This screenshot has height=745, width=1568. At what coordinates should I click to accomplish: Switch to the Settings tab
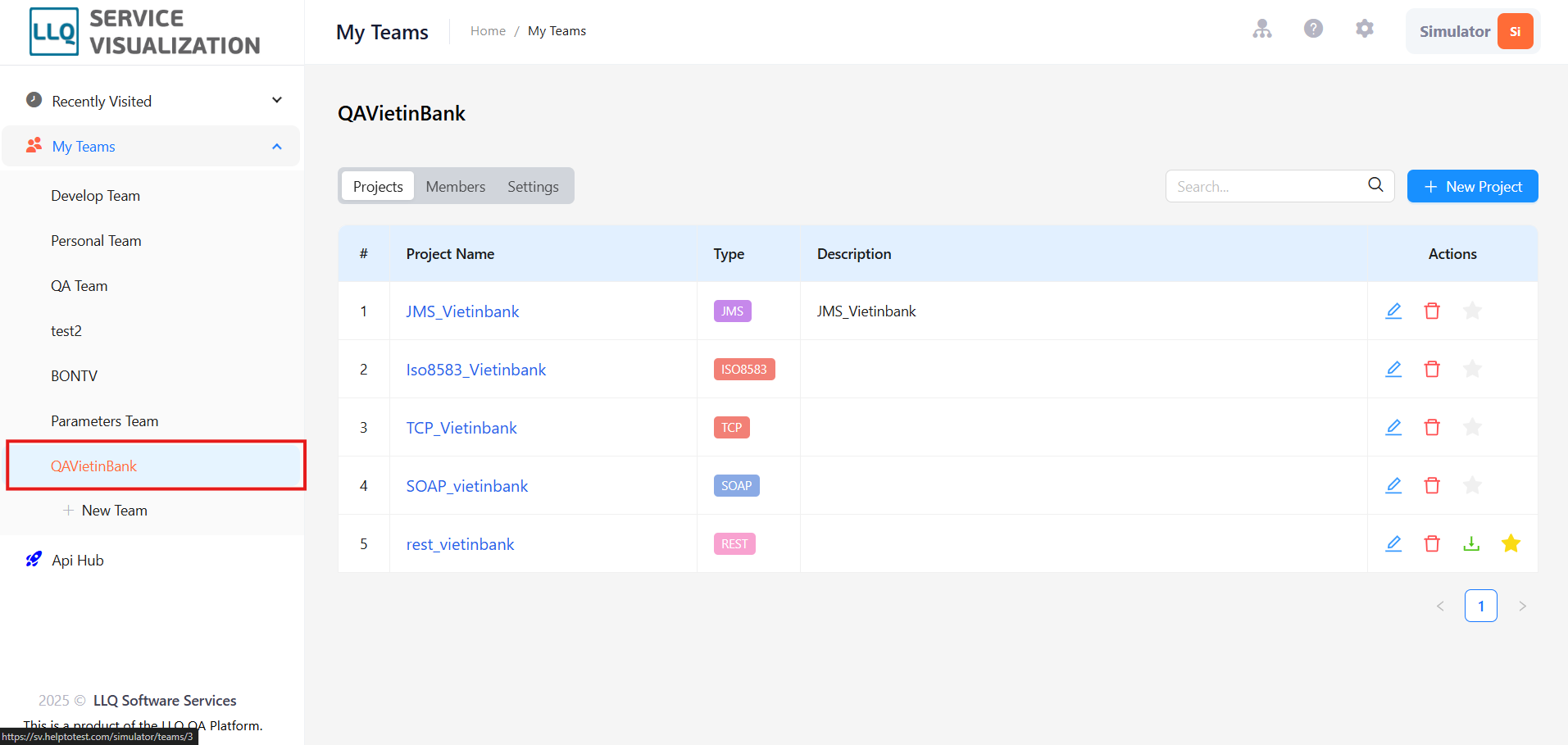tap(533, 186)
